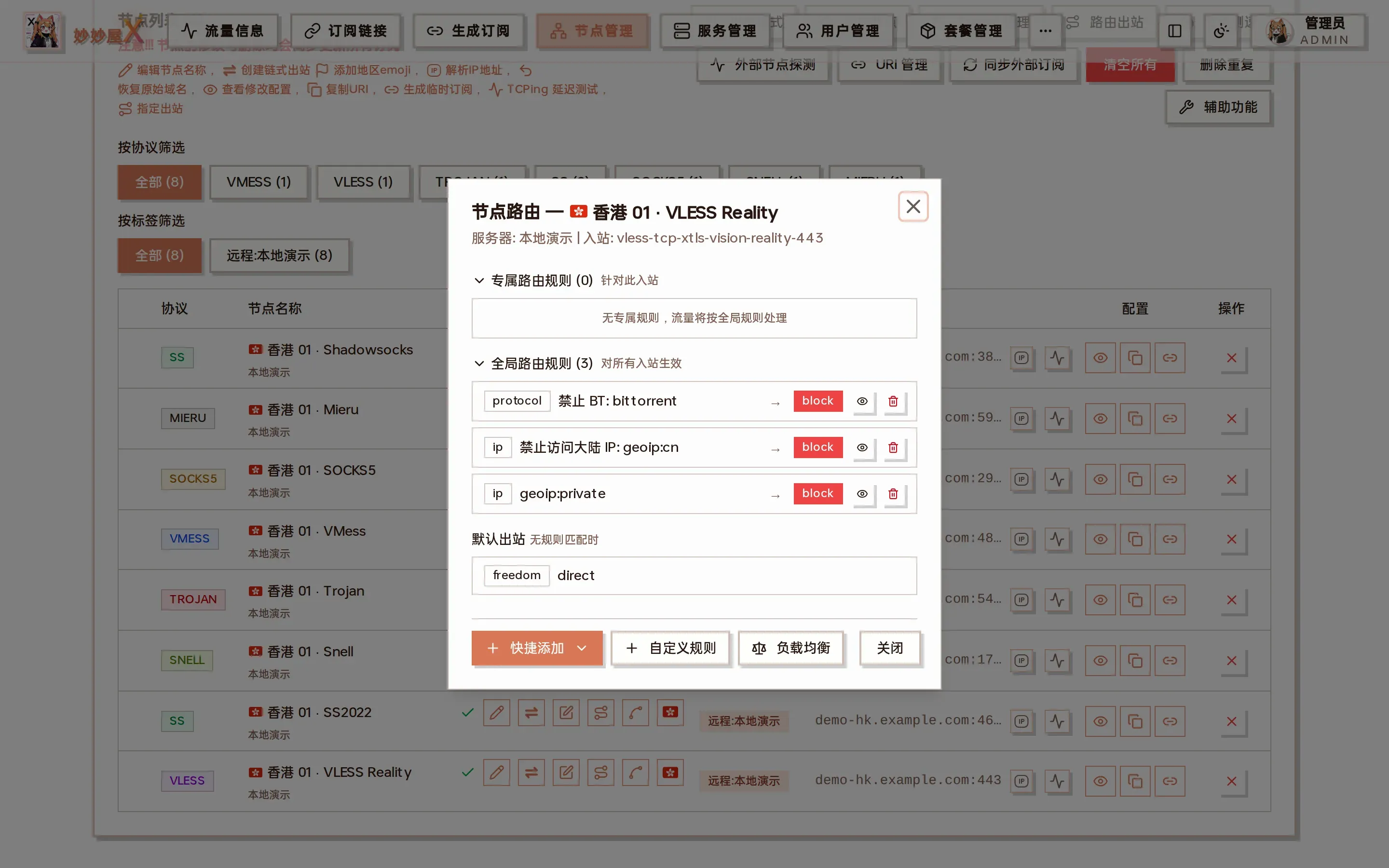Viewport: 1389px width, 868px height.
Task: Open the 管理员 ADMIN profile menu
Action: [x=1309, y=31]
